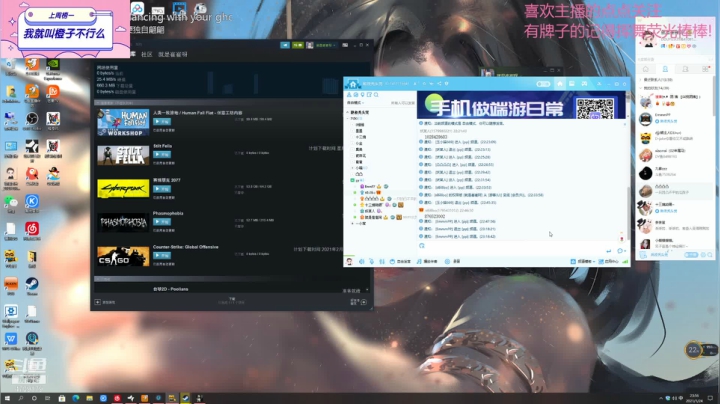This screenshot has height=404, width=720.
Task: Click the taskbar search icon
Action: click(21, 398)
